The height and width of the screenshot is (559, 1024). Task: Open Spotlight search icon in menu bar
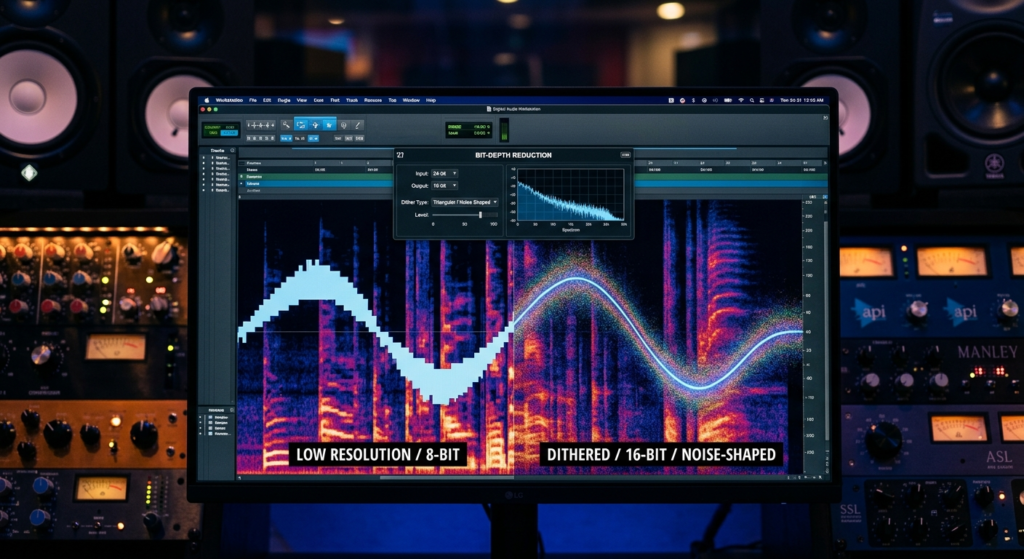pyautogui.click(x=752, y=100)
